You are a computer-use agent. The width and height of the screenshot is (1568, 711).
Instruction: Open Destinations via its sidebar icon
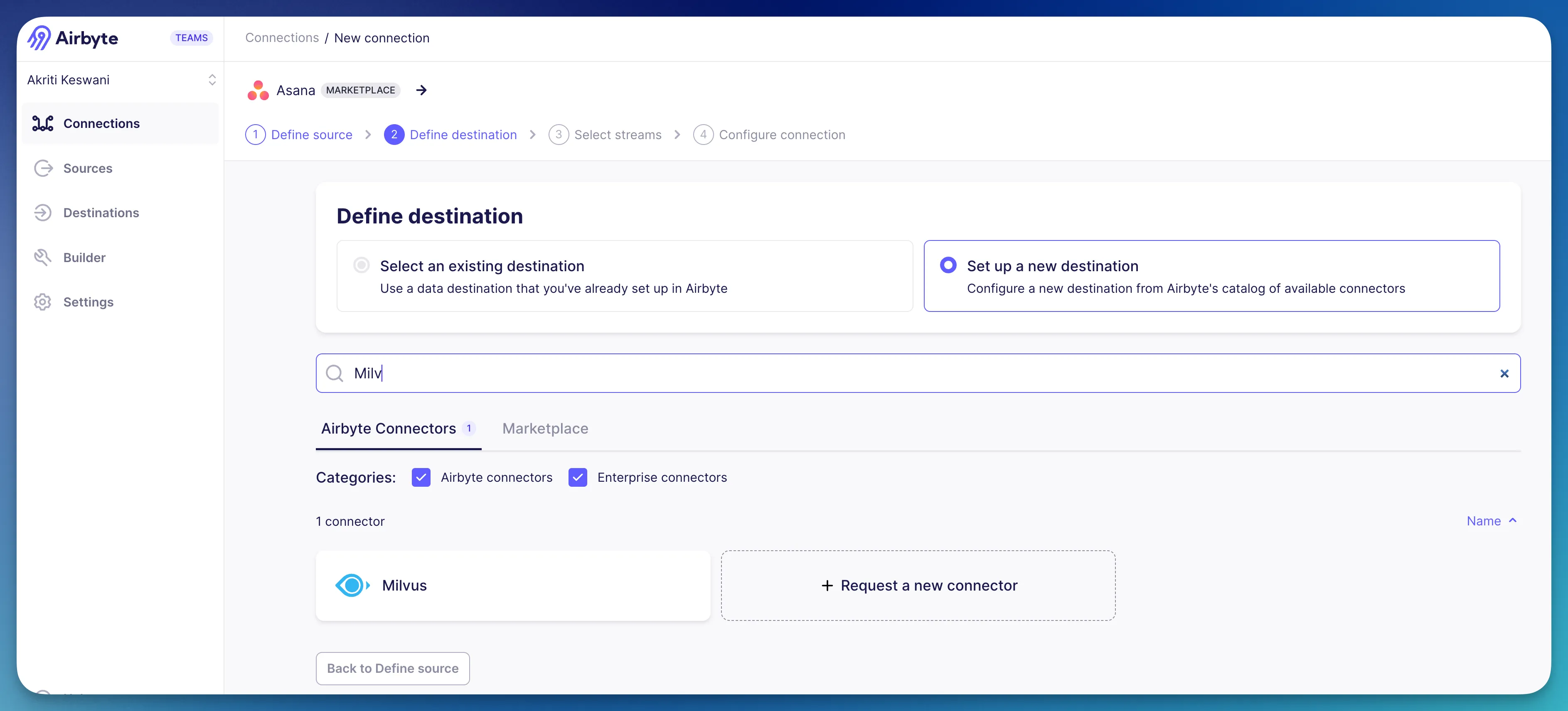point(43,213)
